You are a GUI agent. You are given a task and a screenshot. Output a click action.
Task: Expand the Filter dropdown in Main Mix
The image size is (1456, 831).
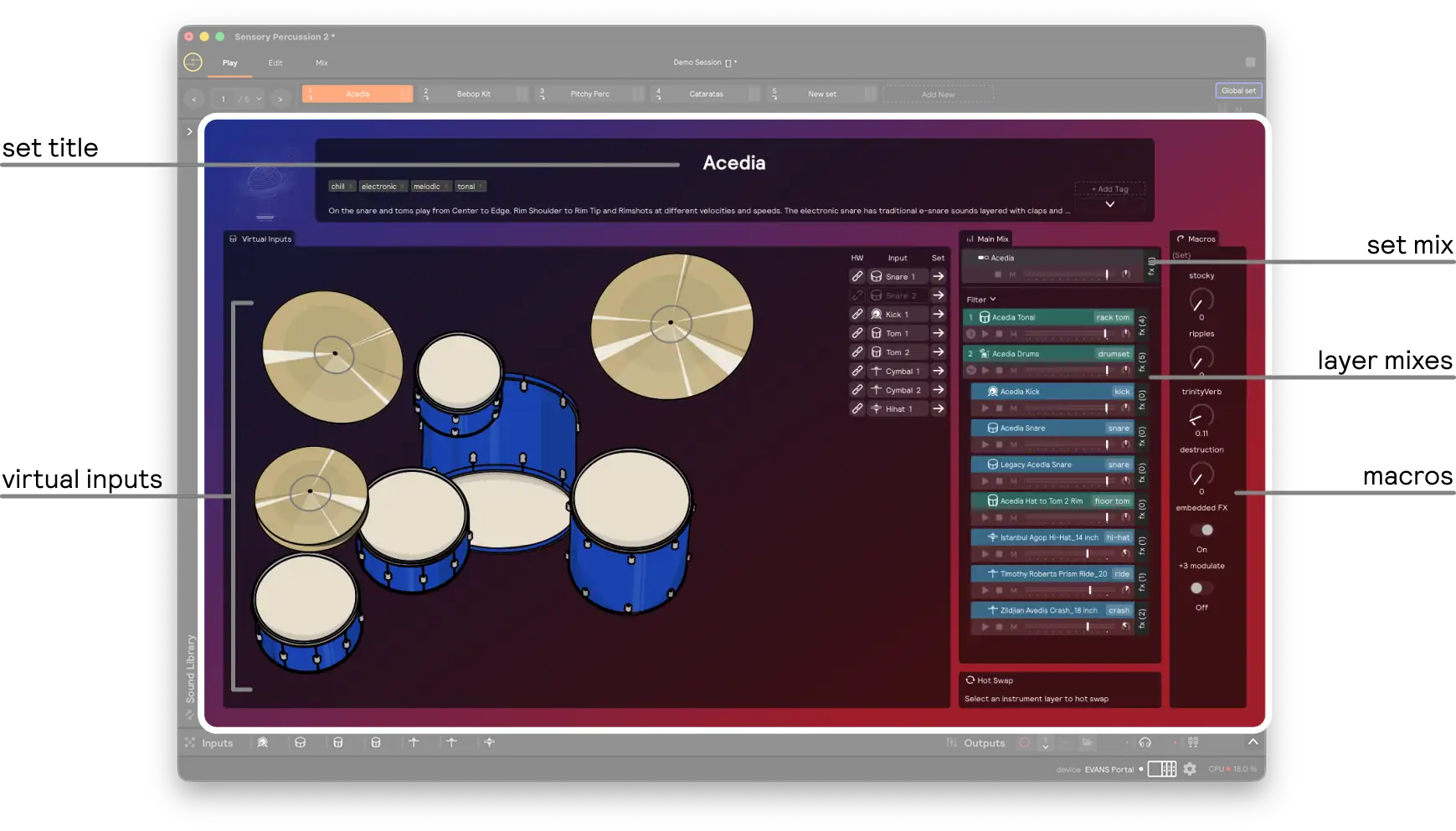click(x=980, y=299)
